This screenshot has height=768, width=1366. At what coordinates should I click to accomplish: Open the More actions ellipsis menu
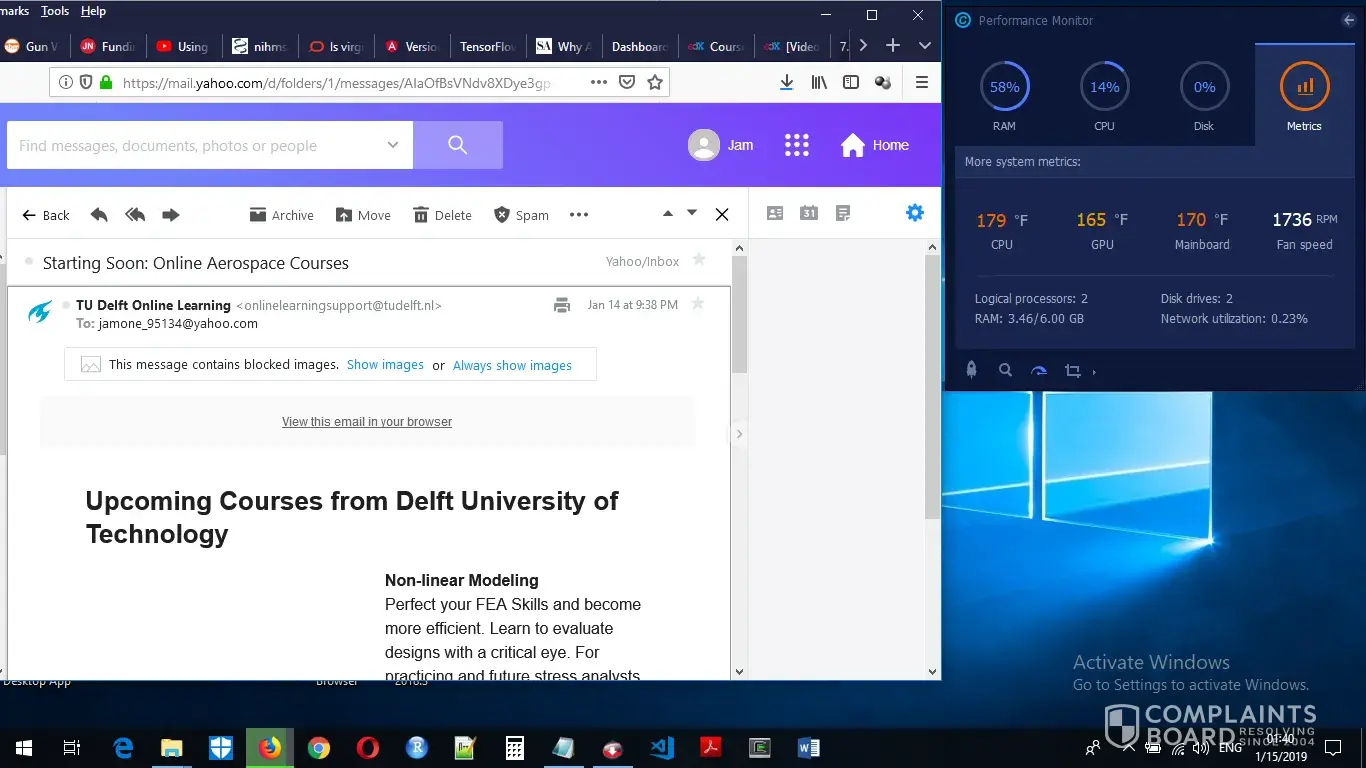click(x=579, y=215)
